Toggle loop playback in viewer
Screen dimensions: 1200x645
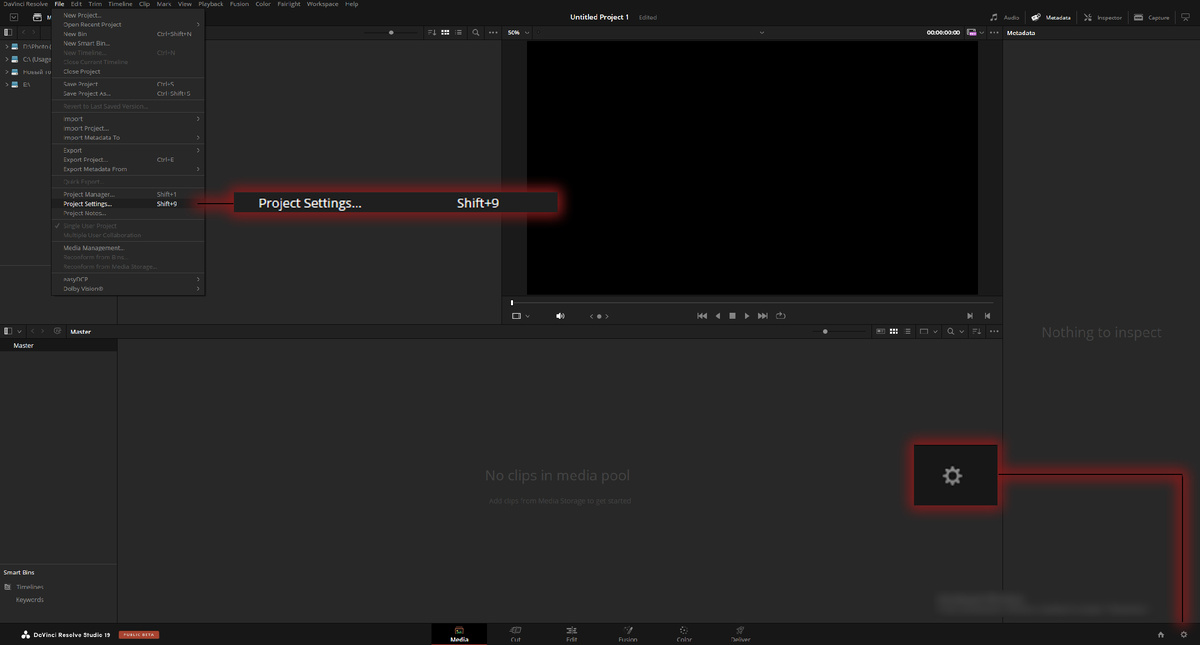pyautogui.click(x=780, y=316)
